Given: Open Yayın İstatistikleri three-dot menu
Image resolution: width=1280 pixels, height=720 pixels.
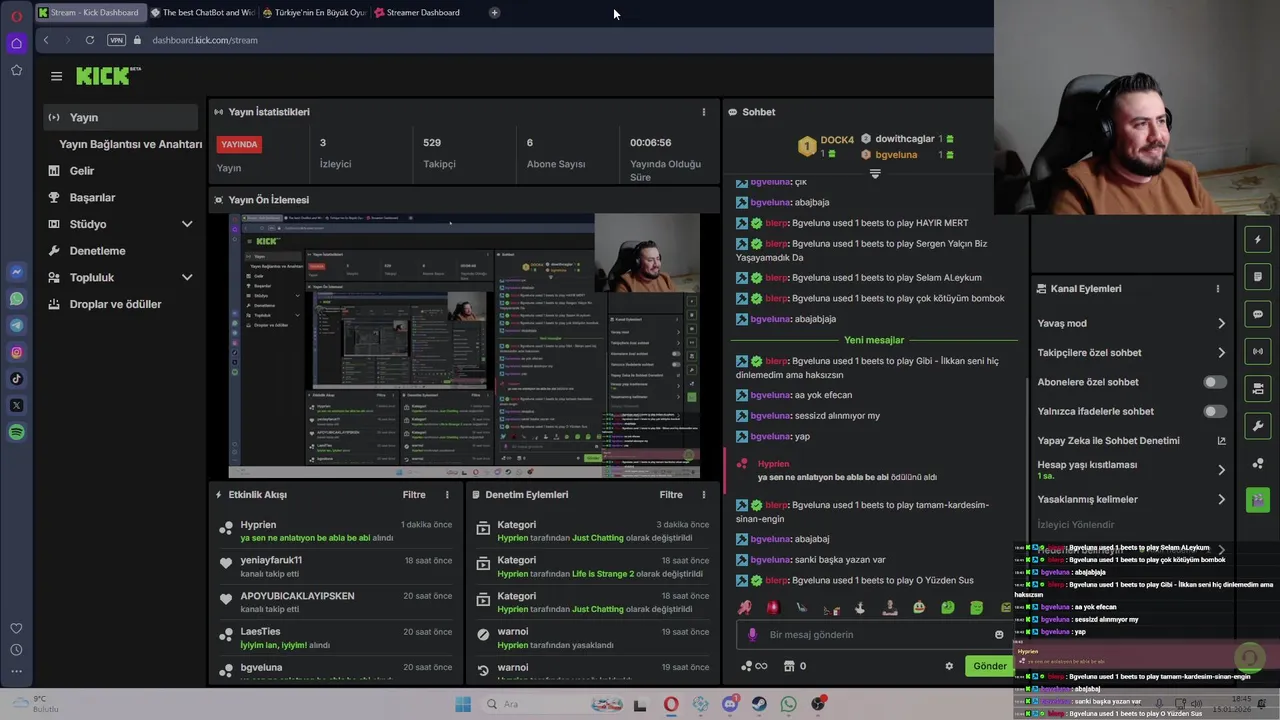Looking at the screenshot, I should 703,112.
